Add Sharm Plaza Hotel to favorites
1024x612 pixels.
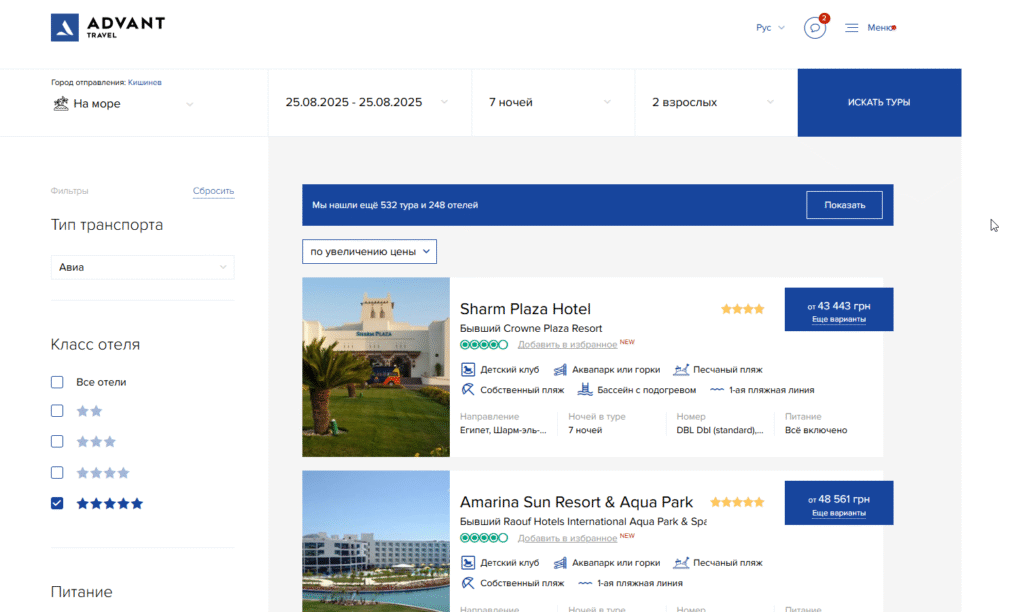[567, 344]
